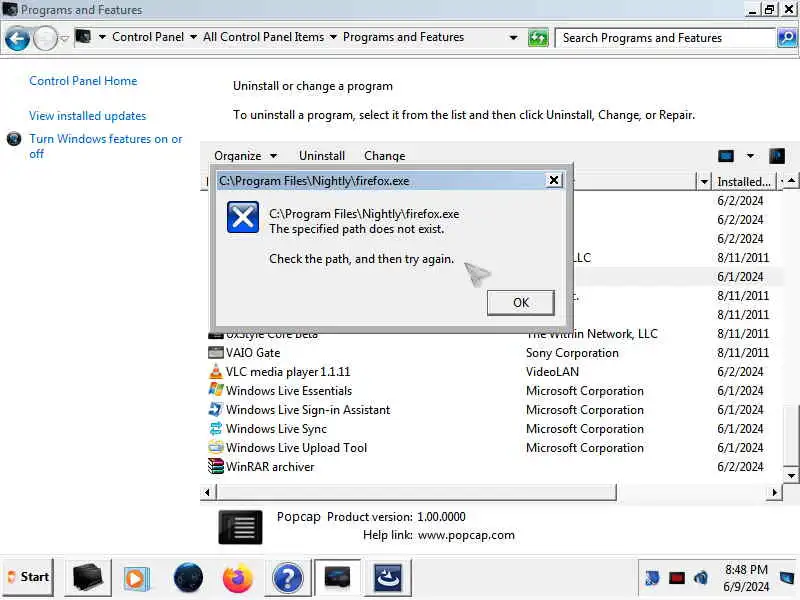Viewport: 800px width, 600px height.
Task: Open Control Panel breadcrumb
Action: coord(148,37)
